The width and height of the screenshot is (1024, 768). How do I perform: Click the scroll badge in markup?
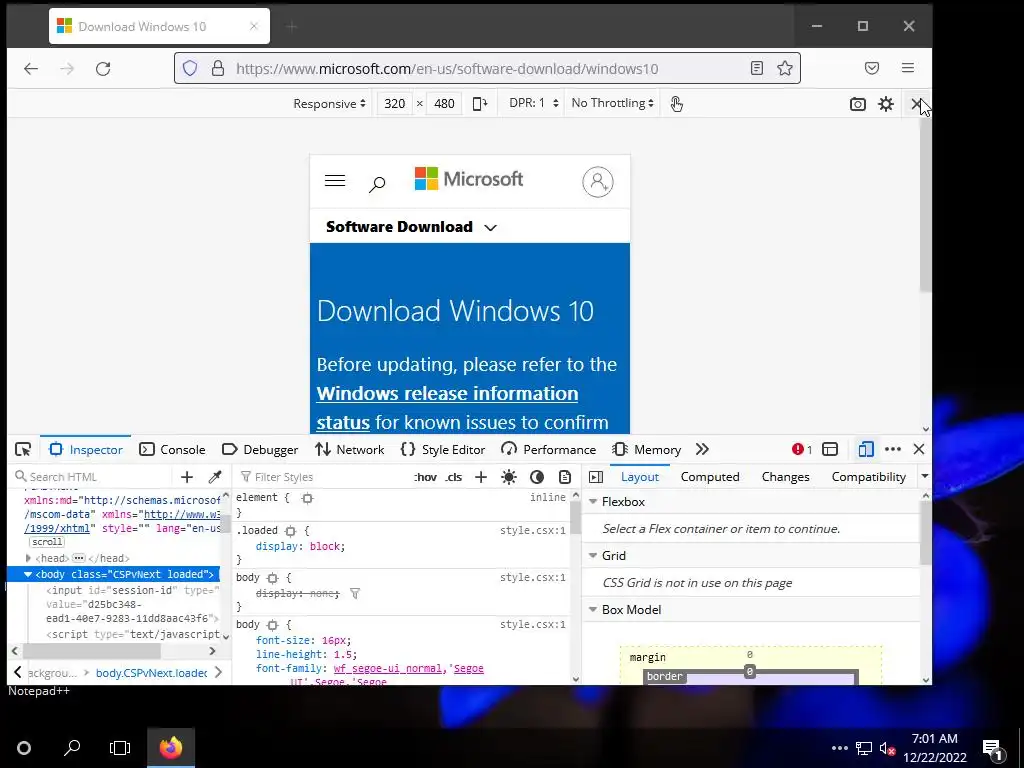coord(47,542)
